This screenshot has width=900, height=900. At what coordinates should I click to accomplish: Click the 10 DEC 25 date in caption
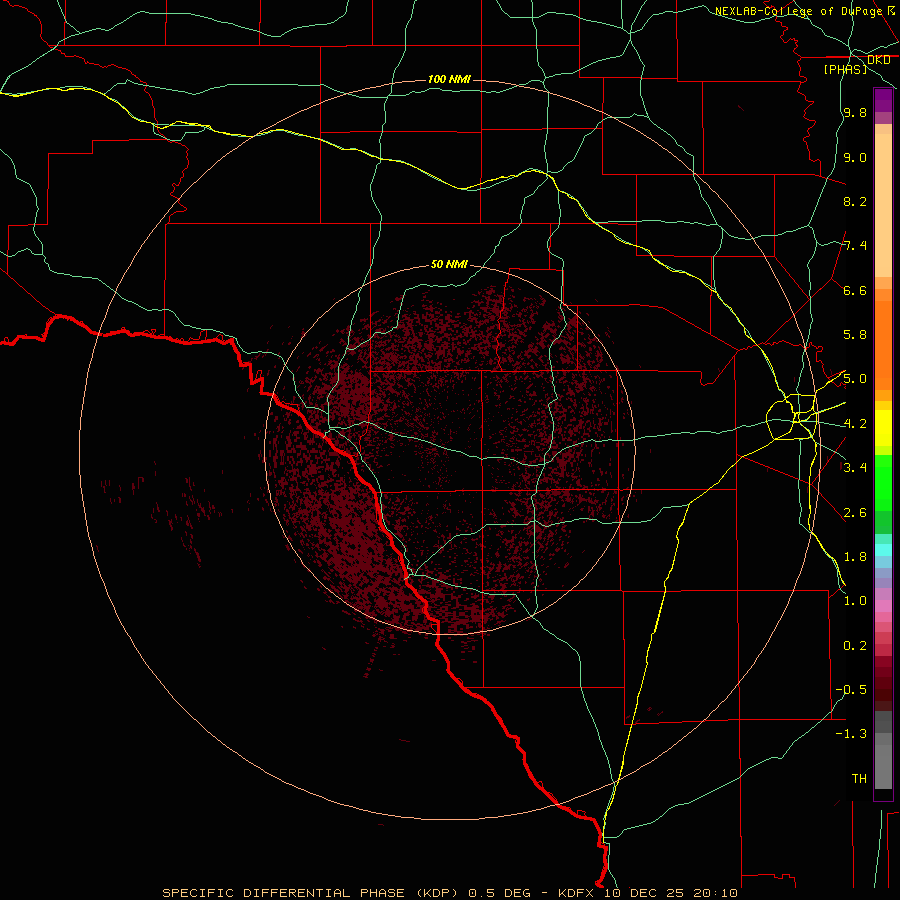click(x=645, y=893)
